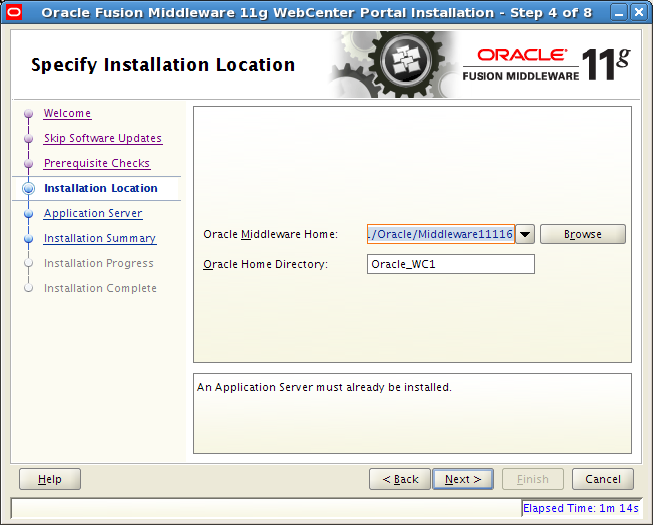Click the gear graphic in header

[x=396, y=64]
